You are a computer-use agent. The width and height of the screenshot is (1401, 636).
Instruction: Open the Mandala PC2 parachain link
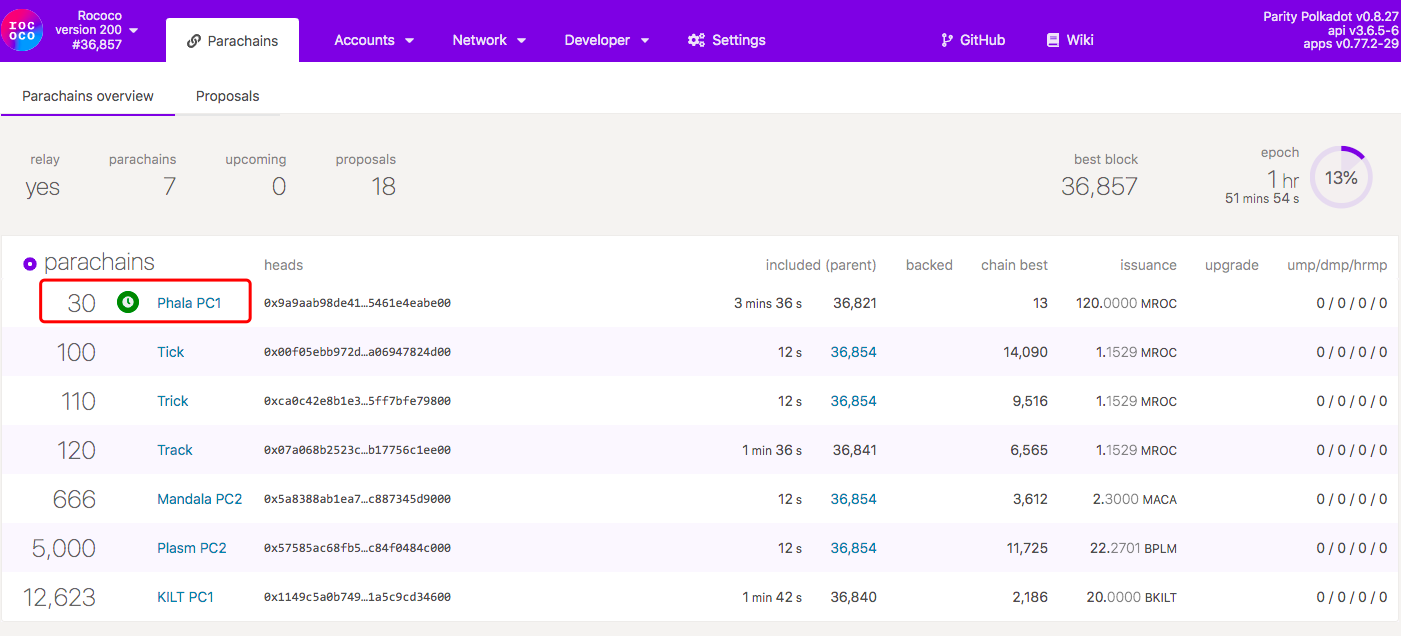(x=200, y=499)
